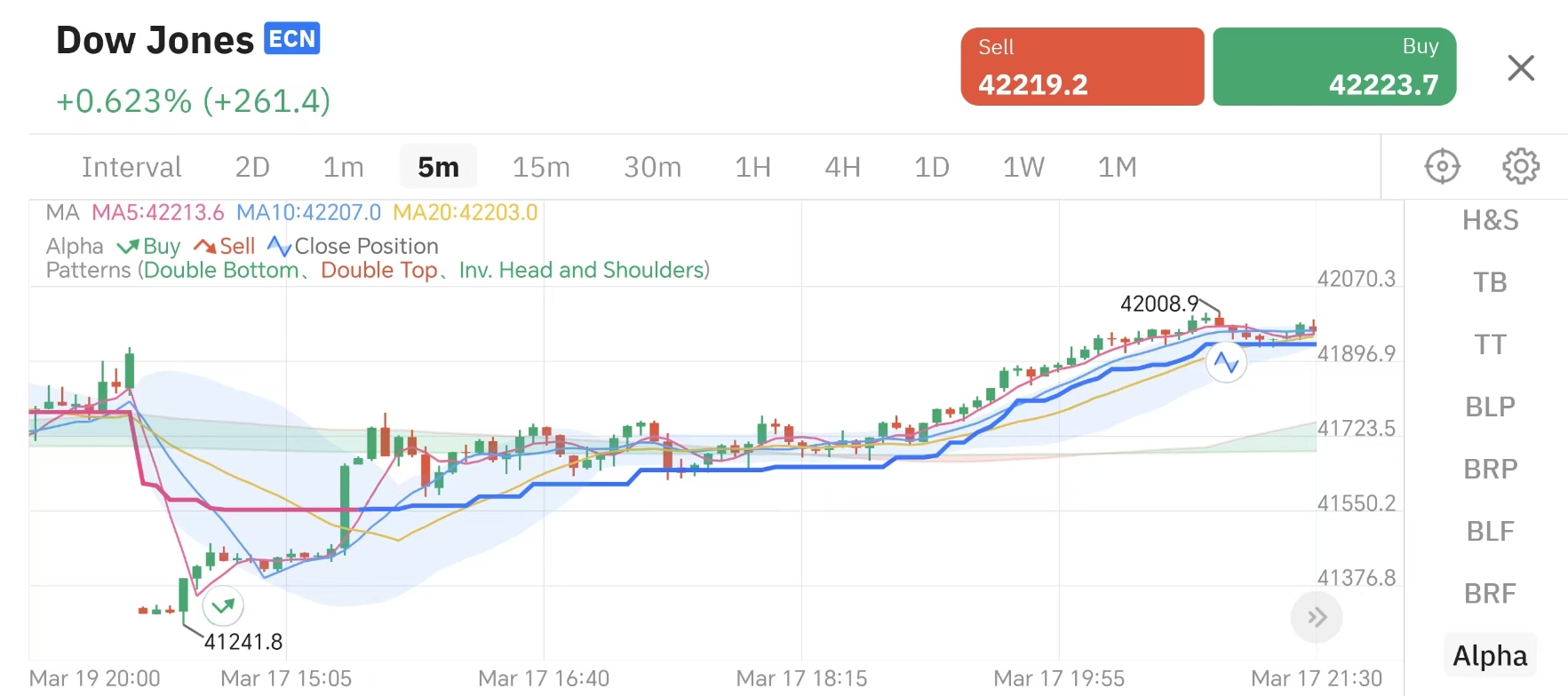Select the 15m interval tab
Image resolution: width=1568 pixels, height=696 pixels.
tap(540, 167)
